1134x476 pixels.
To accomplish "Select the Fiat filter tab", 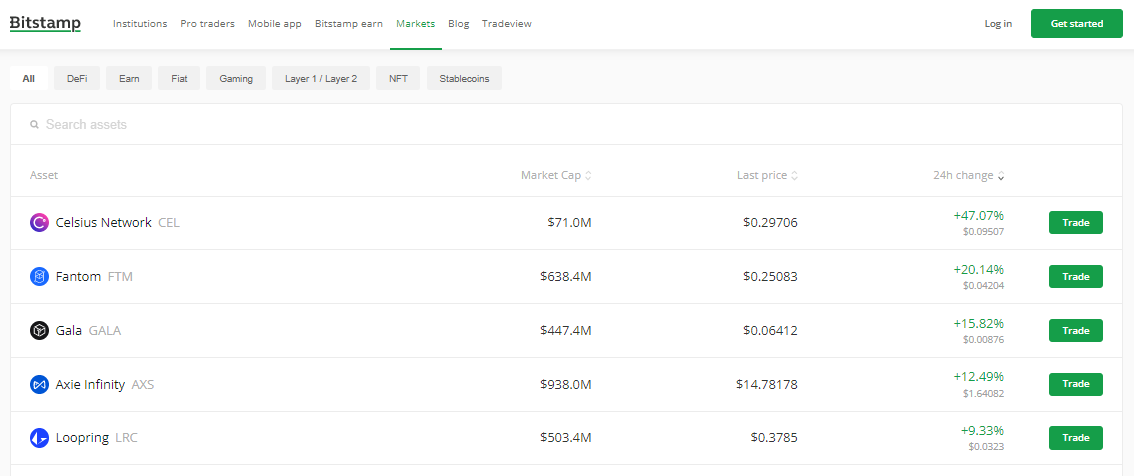I will (179, 78).
